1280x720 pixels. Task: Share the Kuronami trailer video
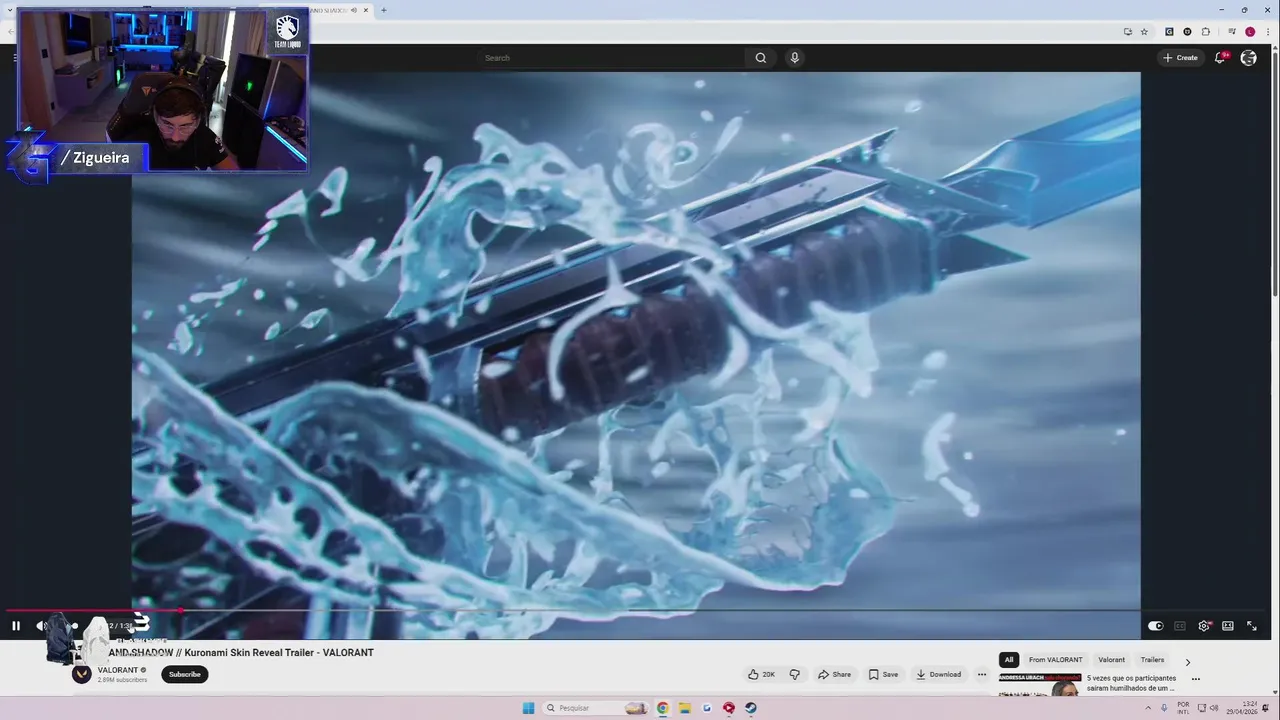coord(835,674)
